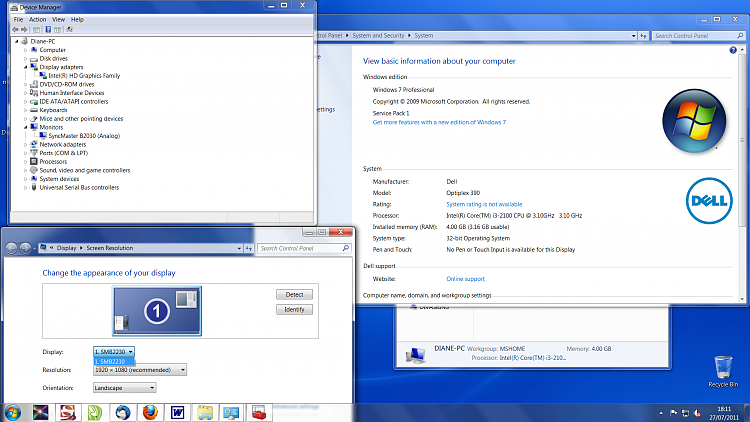Open Windows Explorer folder taskbar icon
Viewport: 750px width, 422px height.
click(205, 412)
